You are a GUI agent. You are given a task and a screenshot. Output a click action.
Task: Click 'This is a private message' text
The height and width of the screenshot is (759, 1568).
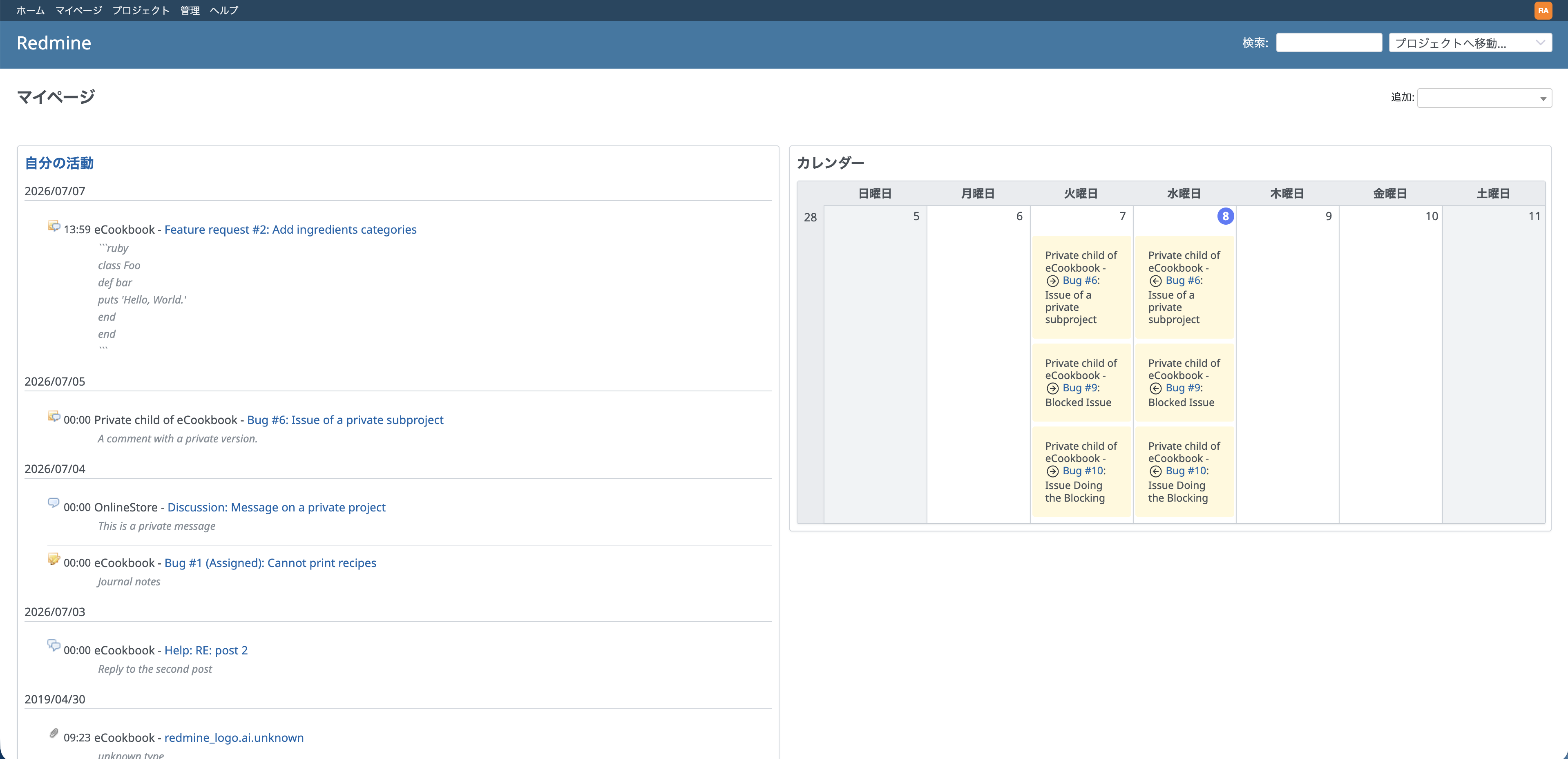point(156,527)
